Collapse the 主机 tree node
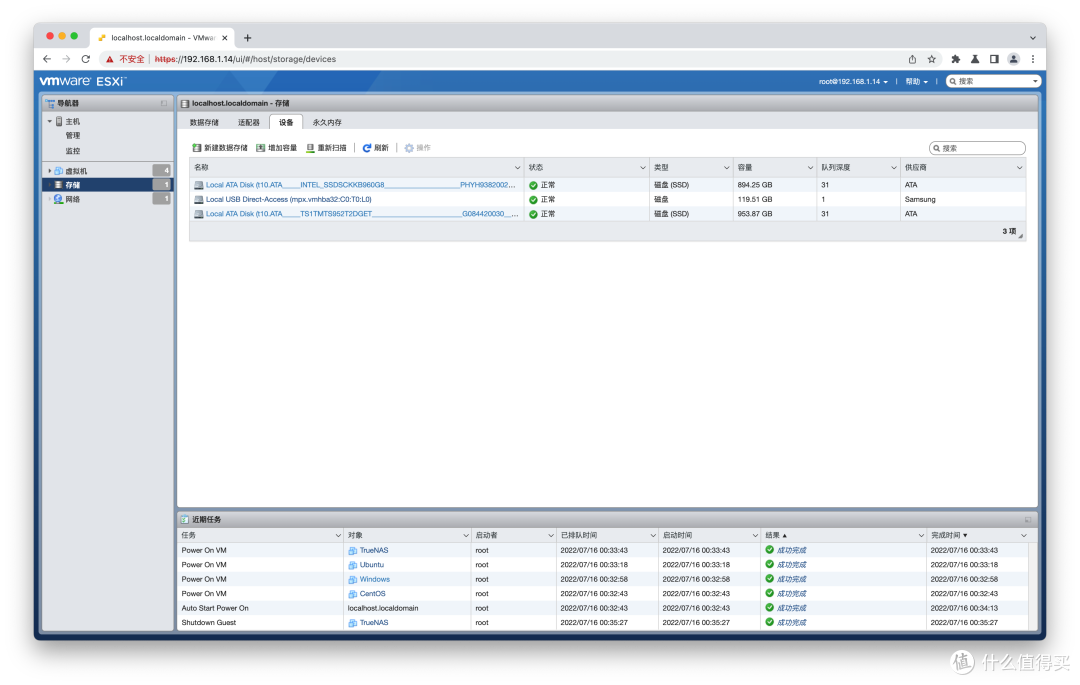 tap(49, 121)
